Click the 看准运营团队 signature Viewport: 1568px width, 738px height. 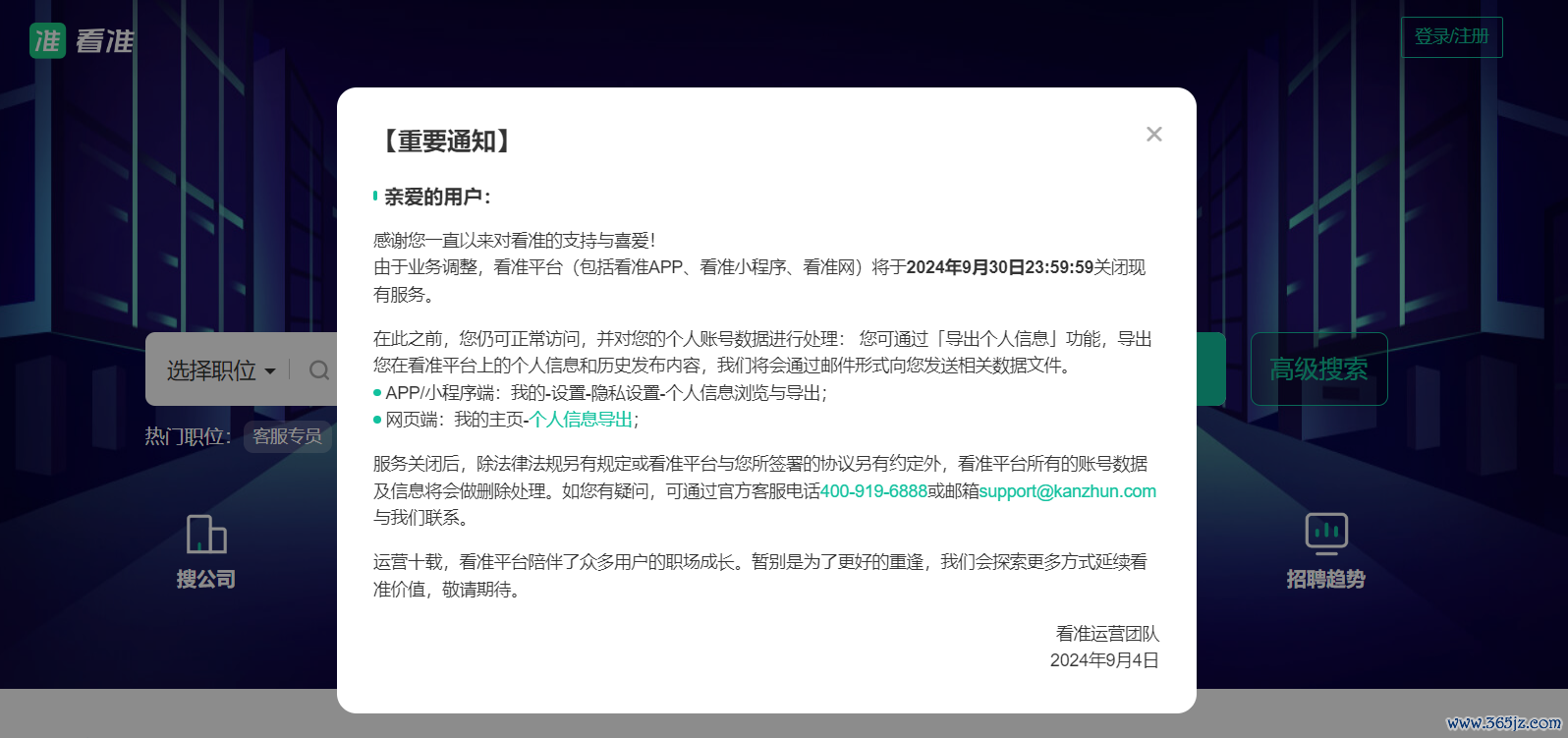pos(1107,634)
